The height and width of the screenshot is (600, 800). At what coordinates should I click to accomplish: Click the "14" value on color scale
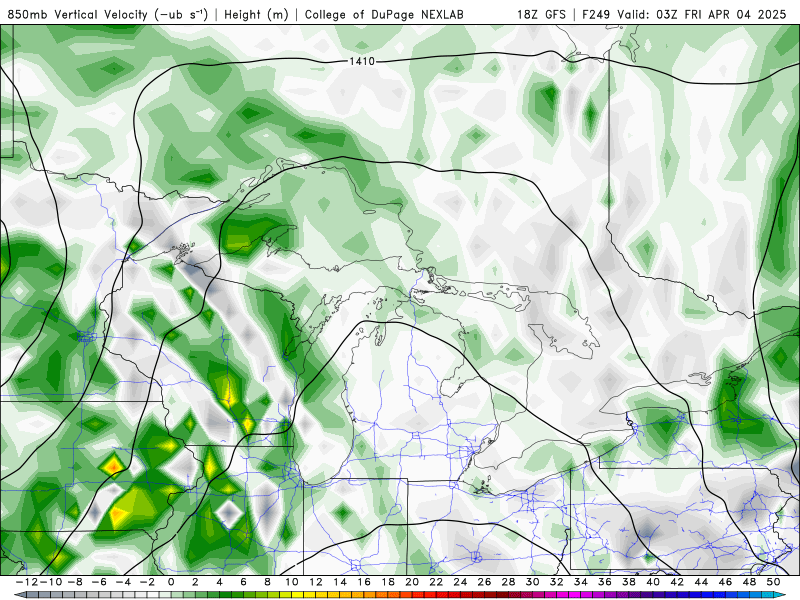click(340, 582)
